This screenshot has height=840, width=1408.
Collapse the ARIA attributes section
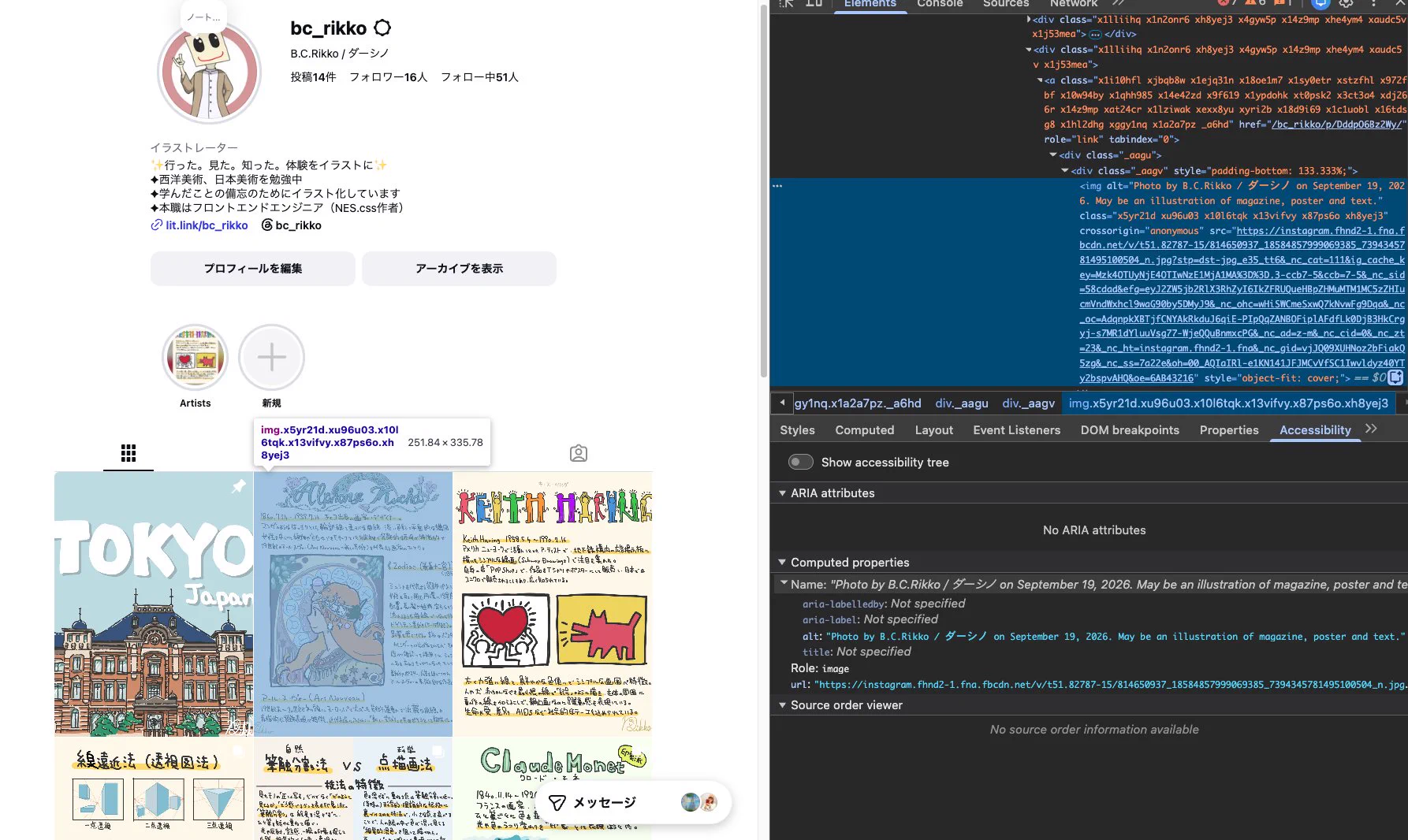782,493
